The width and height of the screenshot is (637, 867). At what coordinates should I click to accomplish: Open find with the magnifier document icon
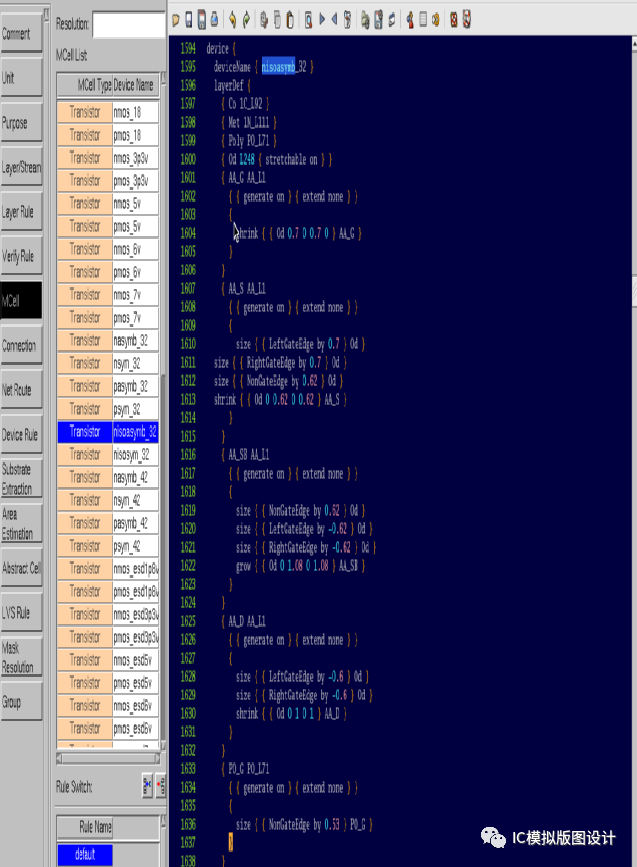[308, 20]
